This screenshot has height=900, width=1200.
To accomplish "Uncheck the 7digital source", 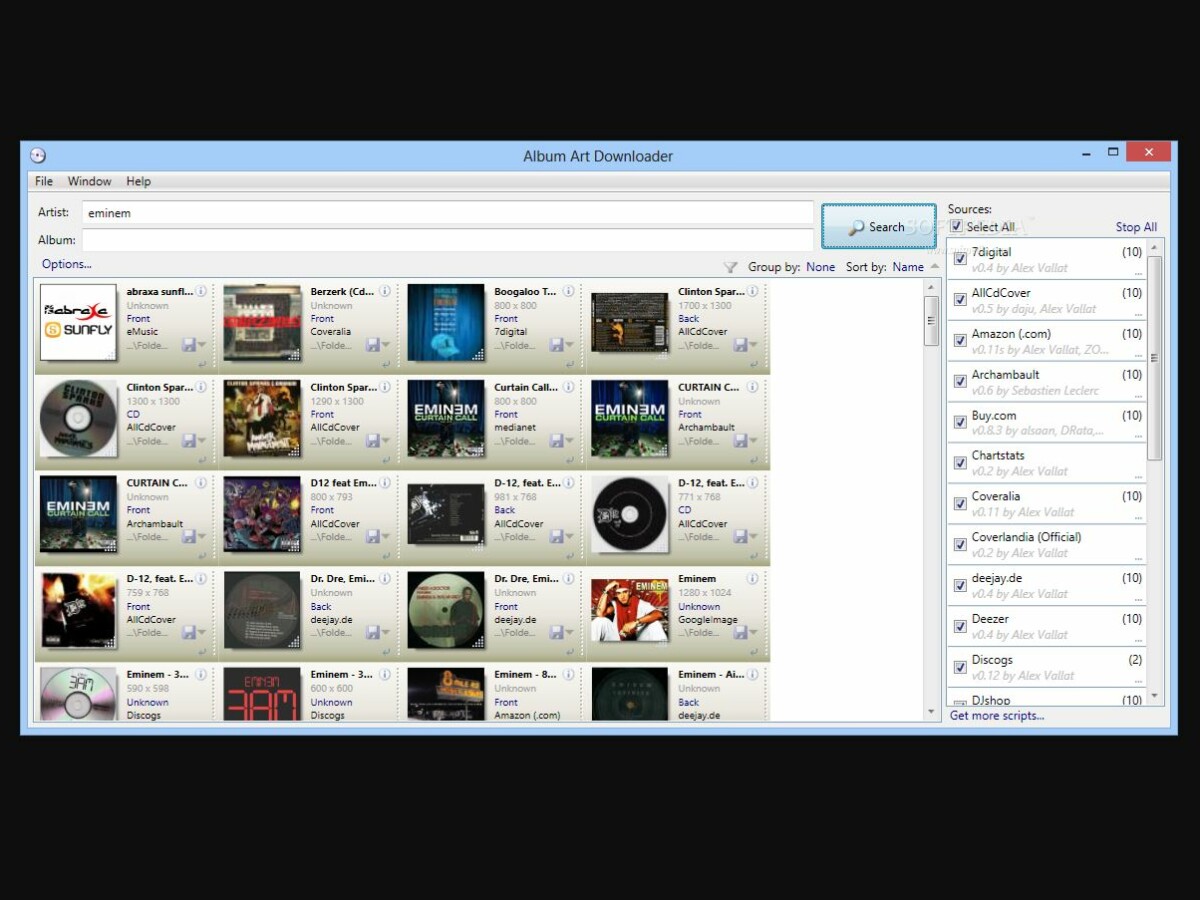I will point(960,259).
